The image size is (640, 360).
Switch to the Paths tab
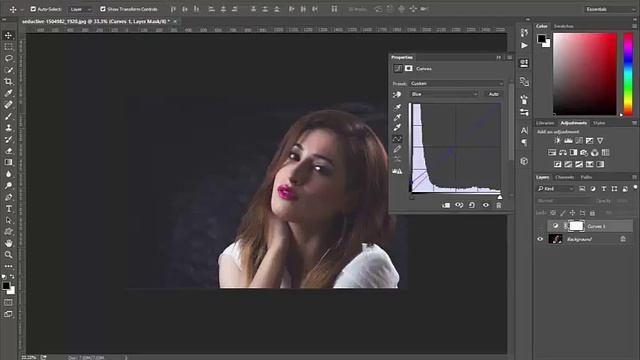tap(586, 177)
